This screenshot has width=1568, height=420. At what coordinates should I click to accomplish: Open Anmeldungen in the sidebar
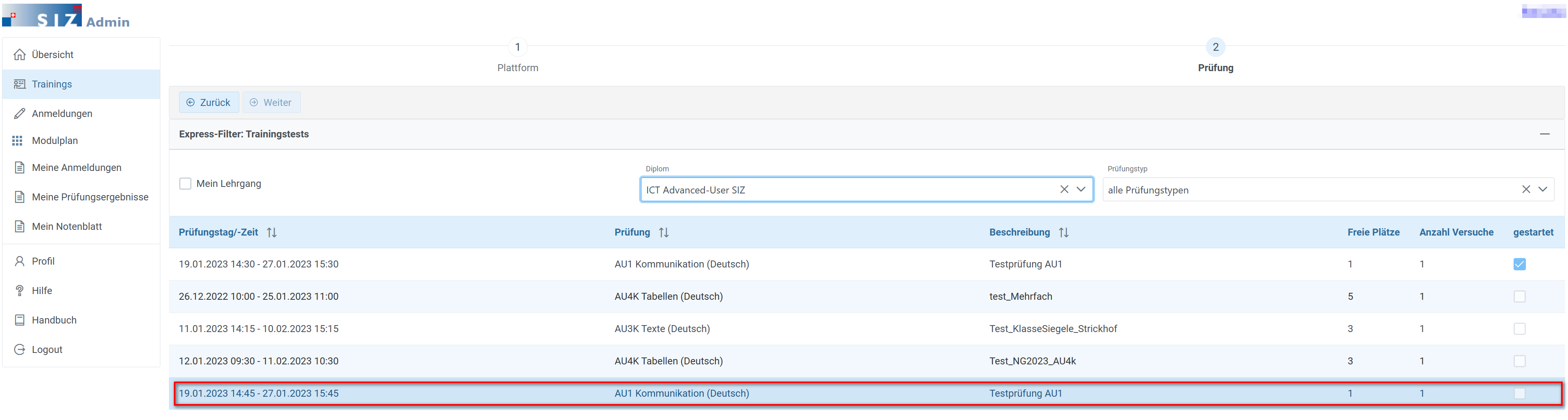tap(81, 114)
